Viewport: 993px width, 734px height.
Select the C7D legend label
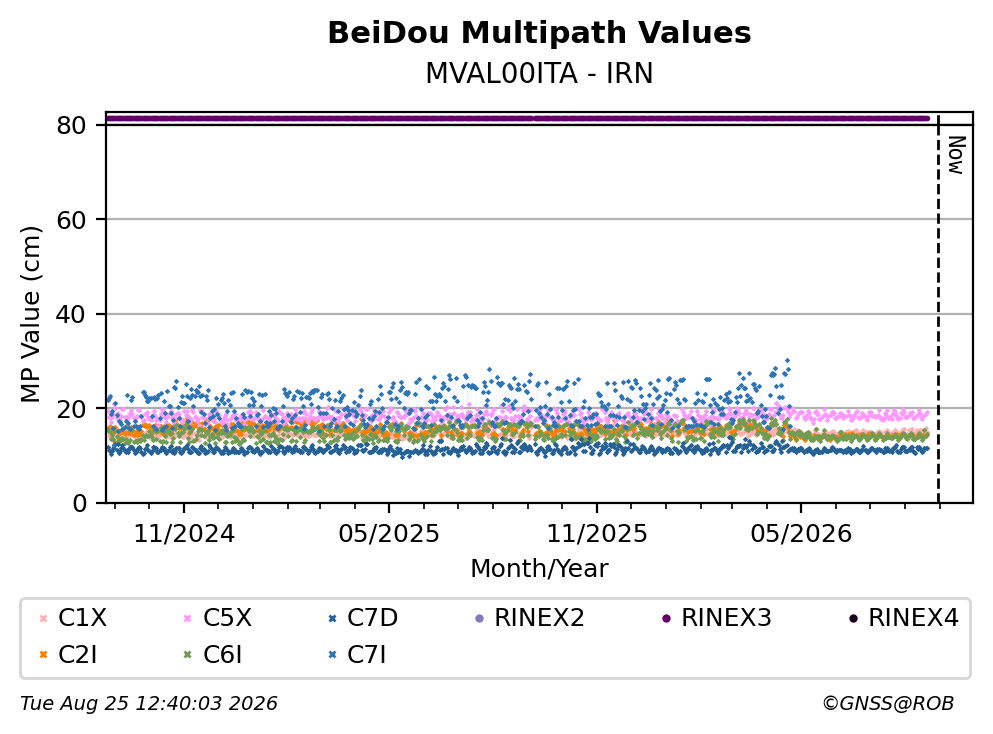(372, 617)
